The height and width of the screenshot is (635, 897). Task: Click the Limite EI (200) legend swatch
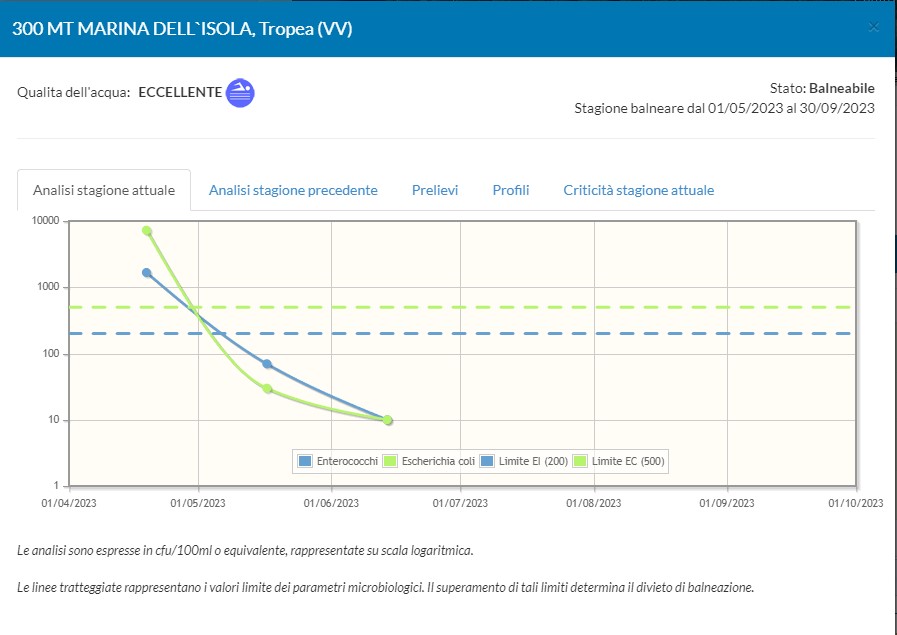(x=487, y=461)
